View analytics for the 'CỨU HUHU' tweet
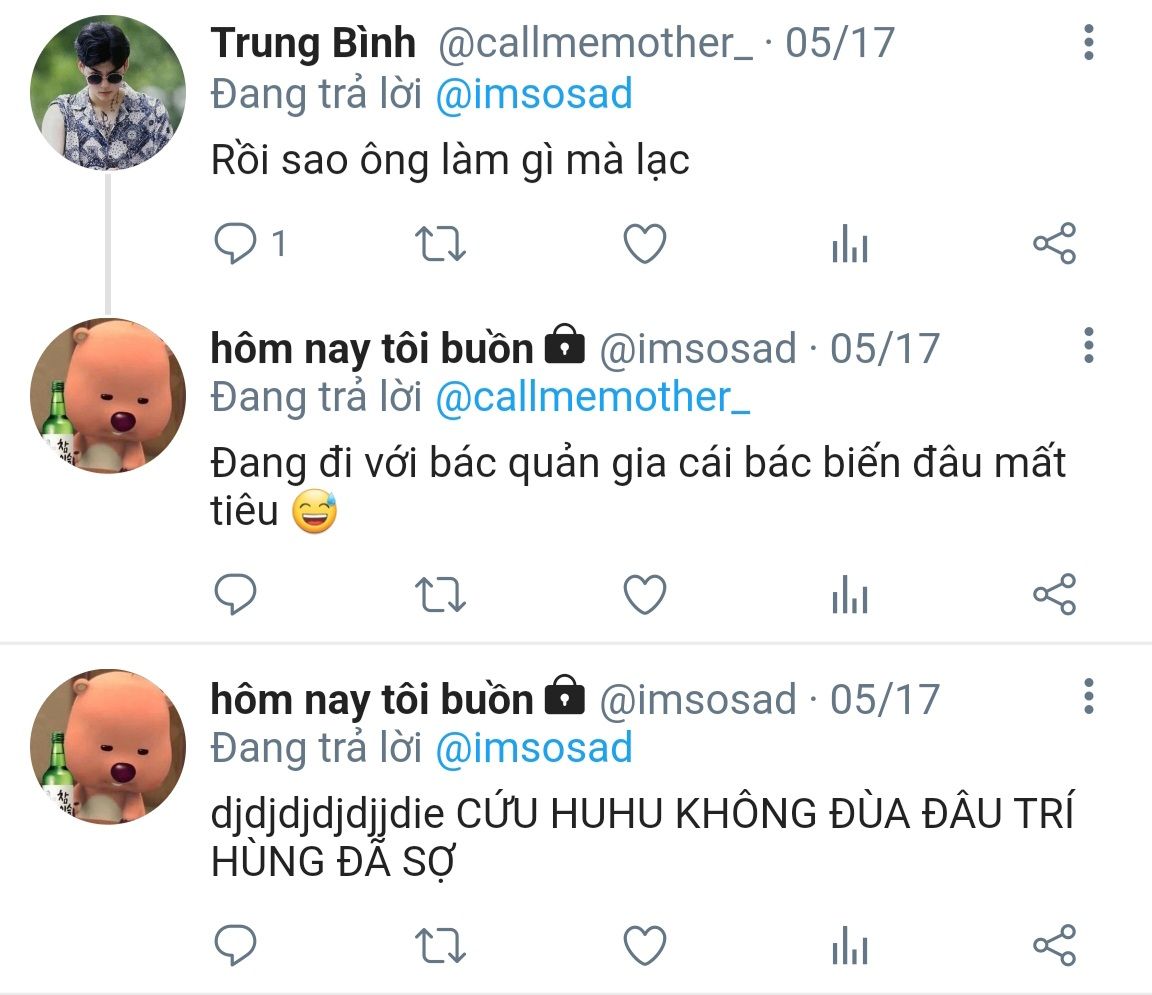 click(x=850, y=945)
